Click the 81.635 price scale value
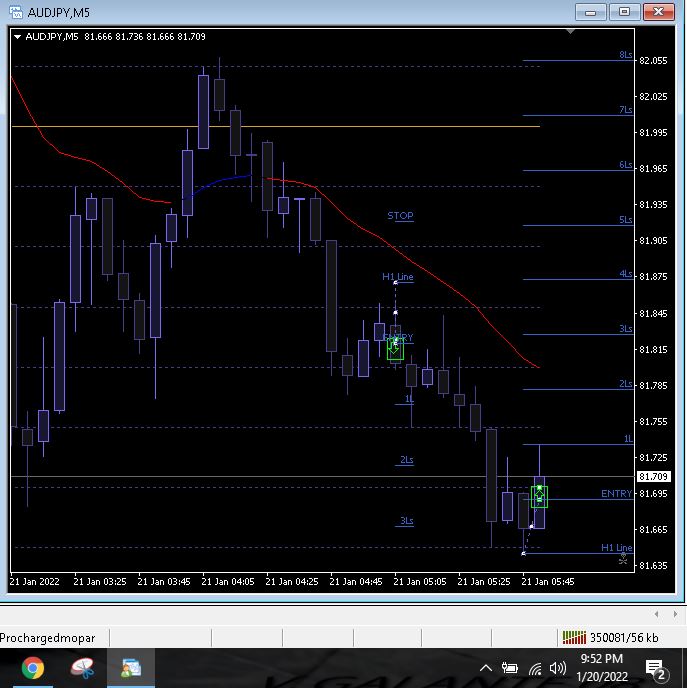Screen dimensions: 687x688 [x=653, y=565]
